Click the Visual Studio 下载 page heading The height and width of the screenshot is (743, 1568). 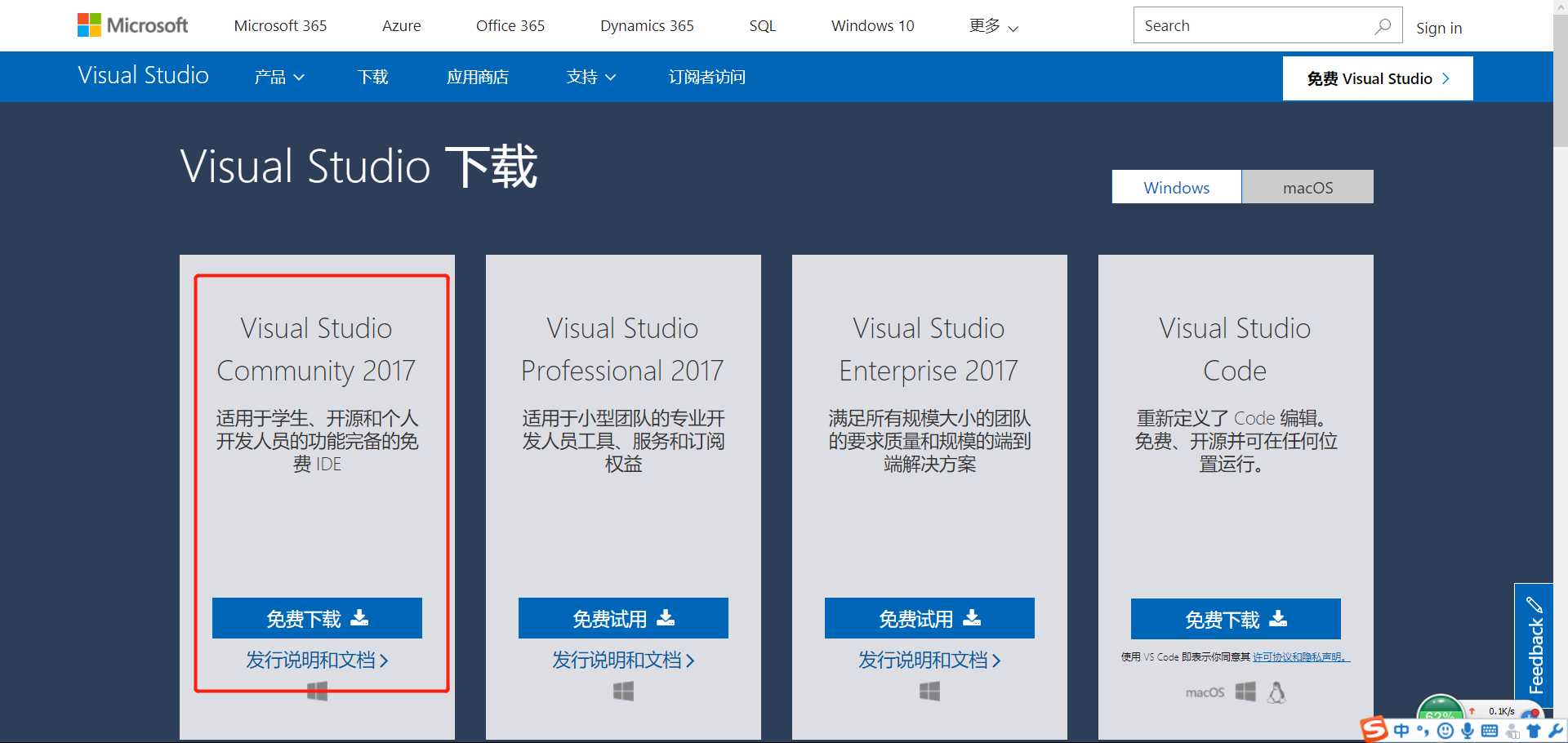(359, 166)
